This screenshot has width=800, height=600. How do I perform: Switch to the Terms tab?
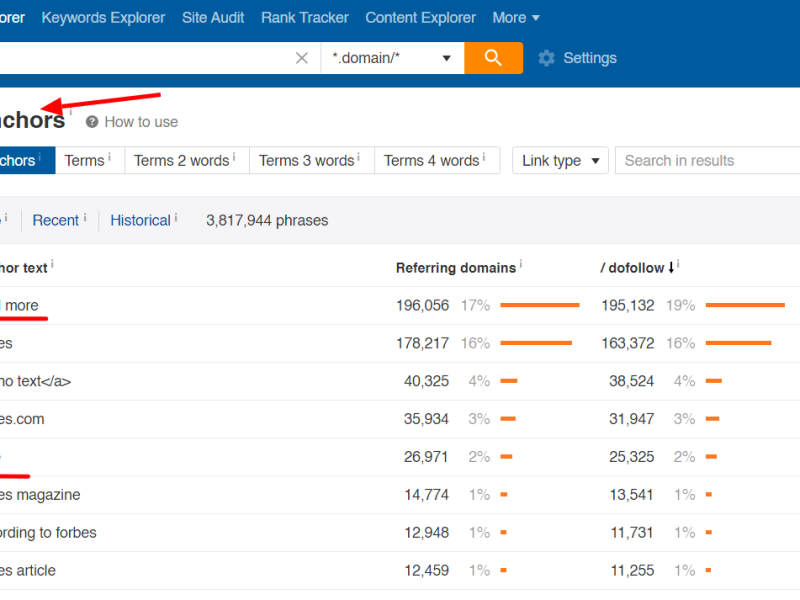[85, 161]
